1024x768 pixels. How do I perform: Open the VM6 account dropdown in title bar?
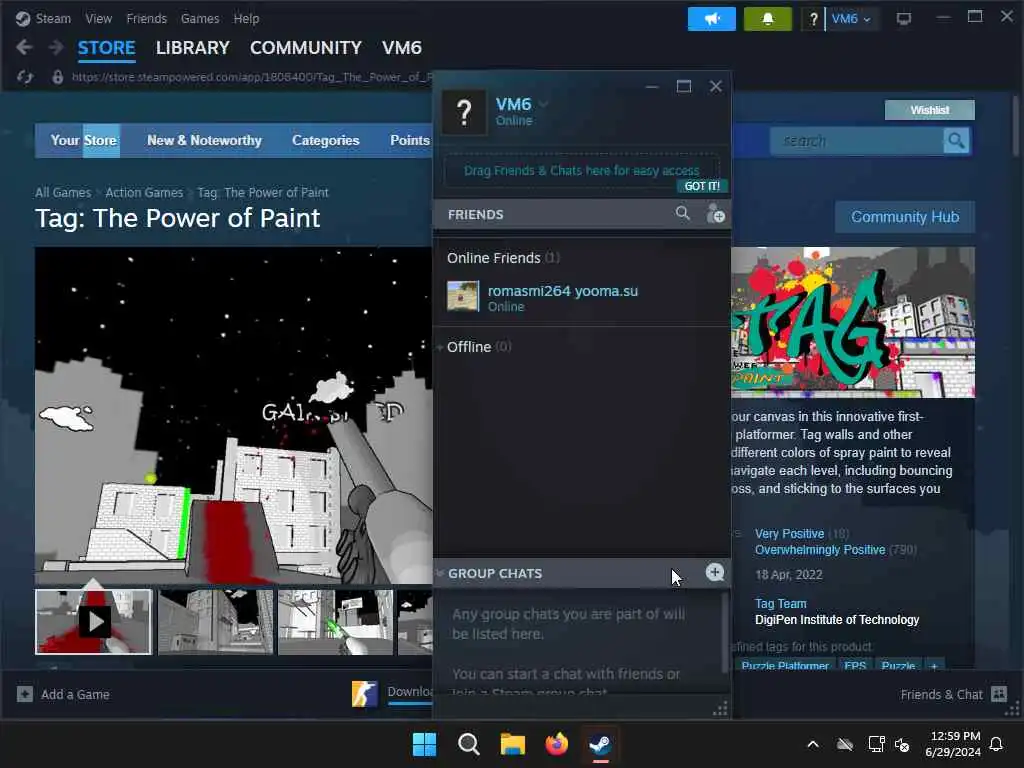click(851, 19)
